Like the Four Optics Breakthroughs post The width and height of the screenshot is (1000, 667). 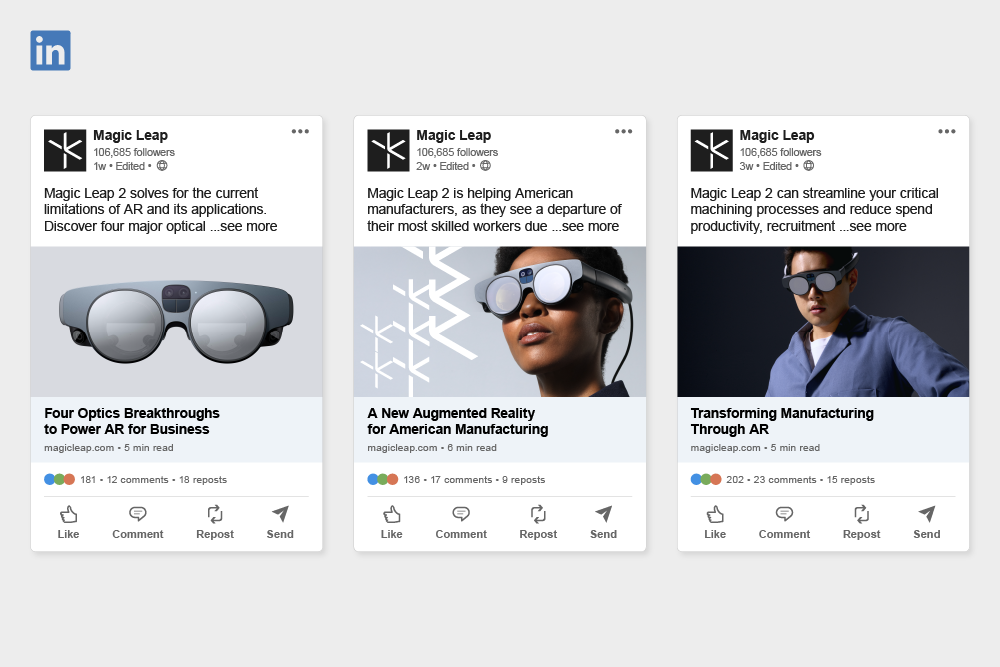pyautogui.click(x=68, y=522)
